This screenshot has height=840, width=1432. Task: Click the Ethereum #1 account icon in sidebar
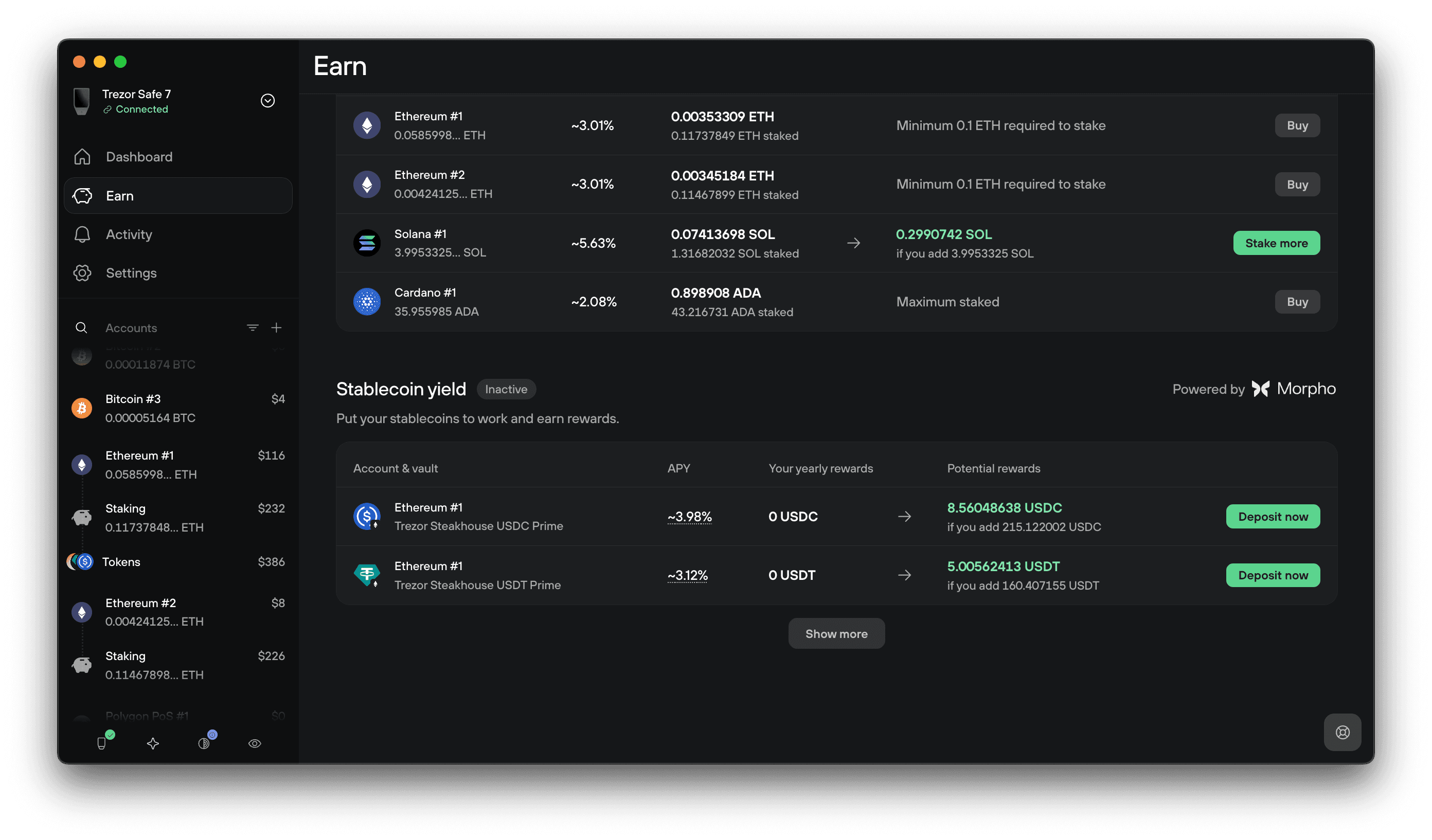click(82, 465)
